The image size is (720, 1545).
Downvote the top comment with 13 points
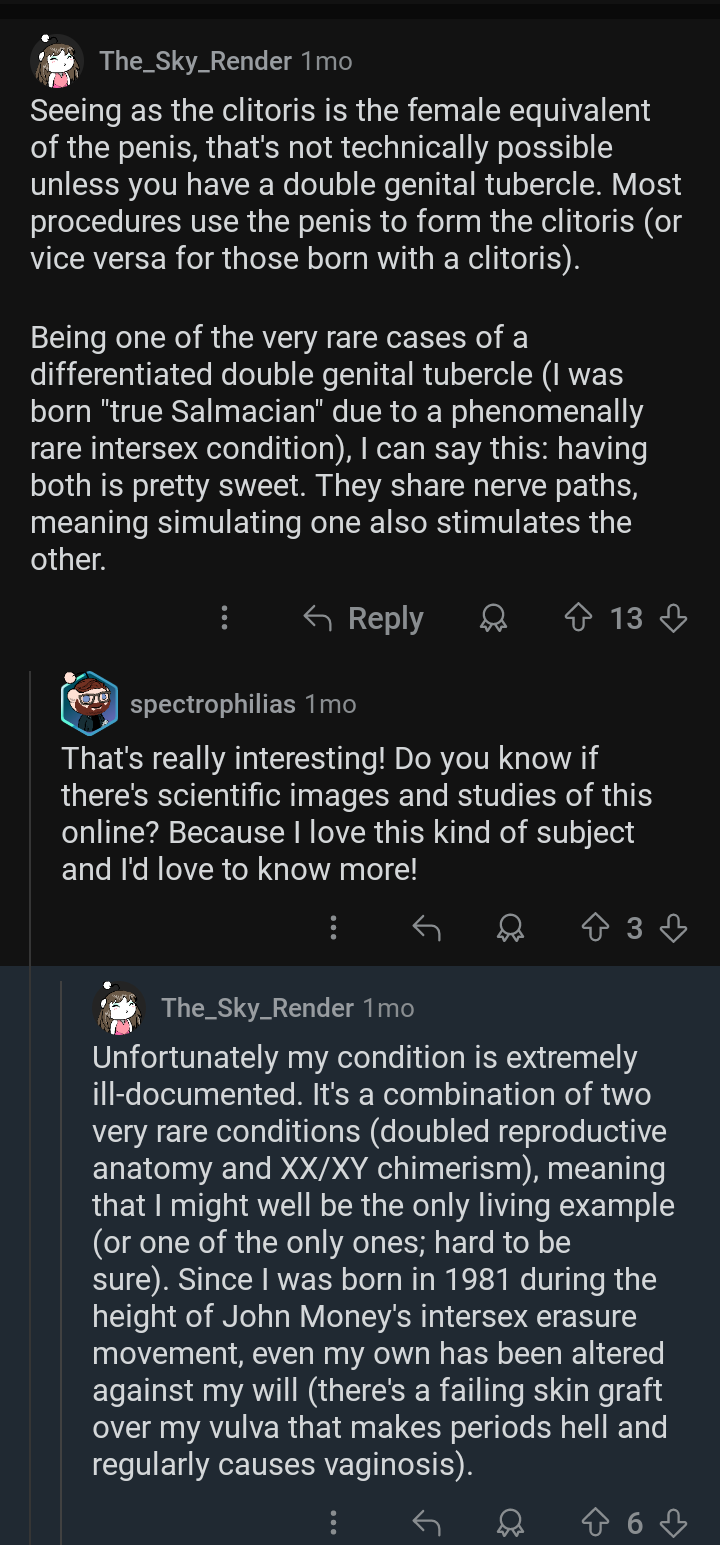674,619
